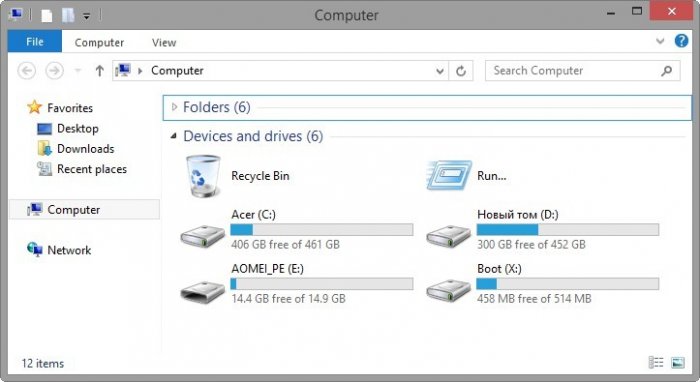Select the Acer (C:) drive icon

click(x=203, y=236)
